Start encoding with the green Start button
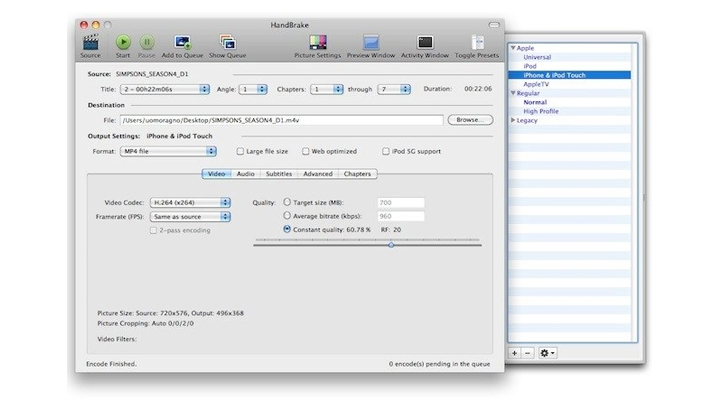The width and height of the screenshot is (720, 400). [x=123, y=42]
